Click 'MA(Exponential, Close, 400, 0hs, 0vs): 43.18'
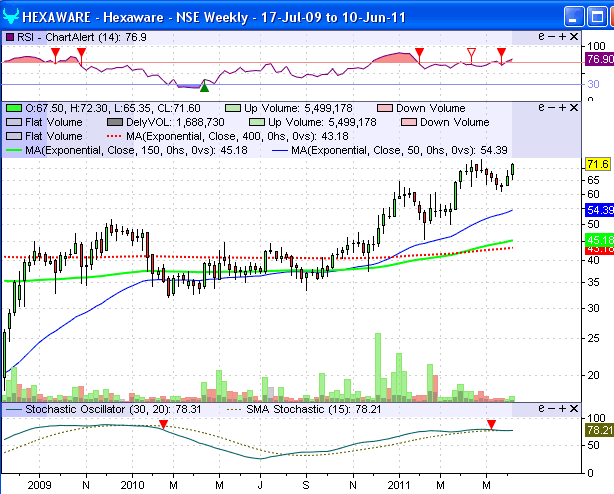Viewport: 614px width, 494px height. pyautogui.click(x=237, y=136)
